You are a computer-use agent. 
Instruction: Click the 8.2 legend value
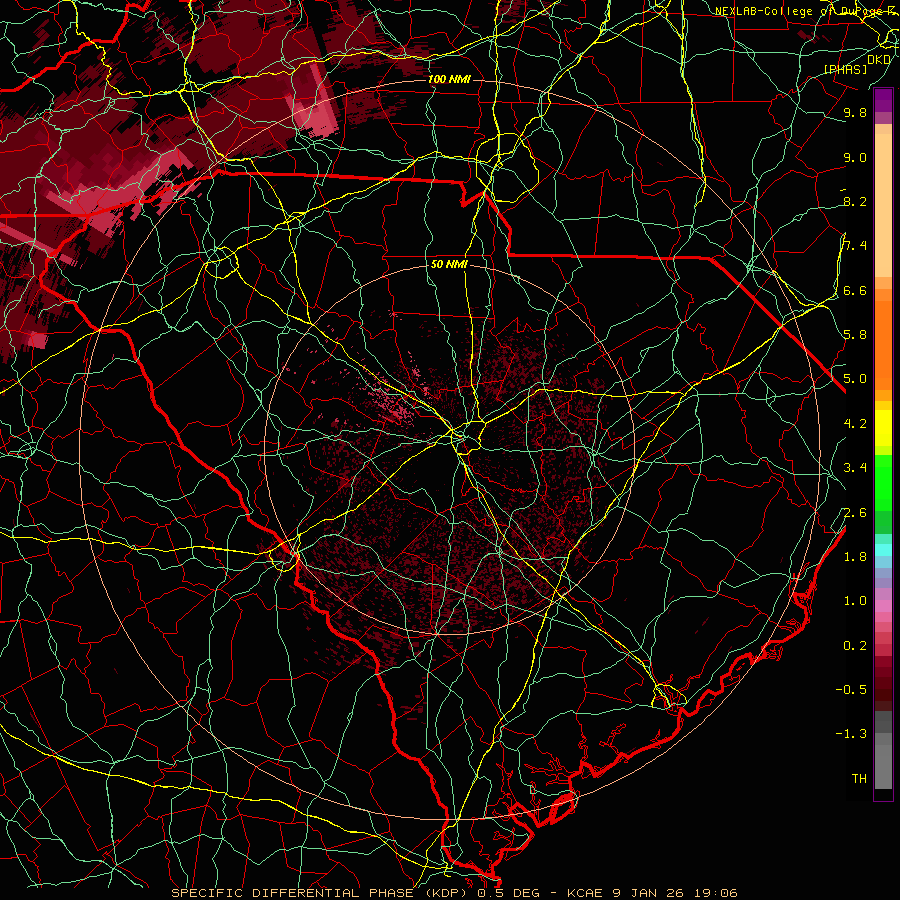coord(855,201)
